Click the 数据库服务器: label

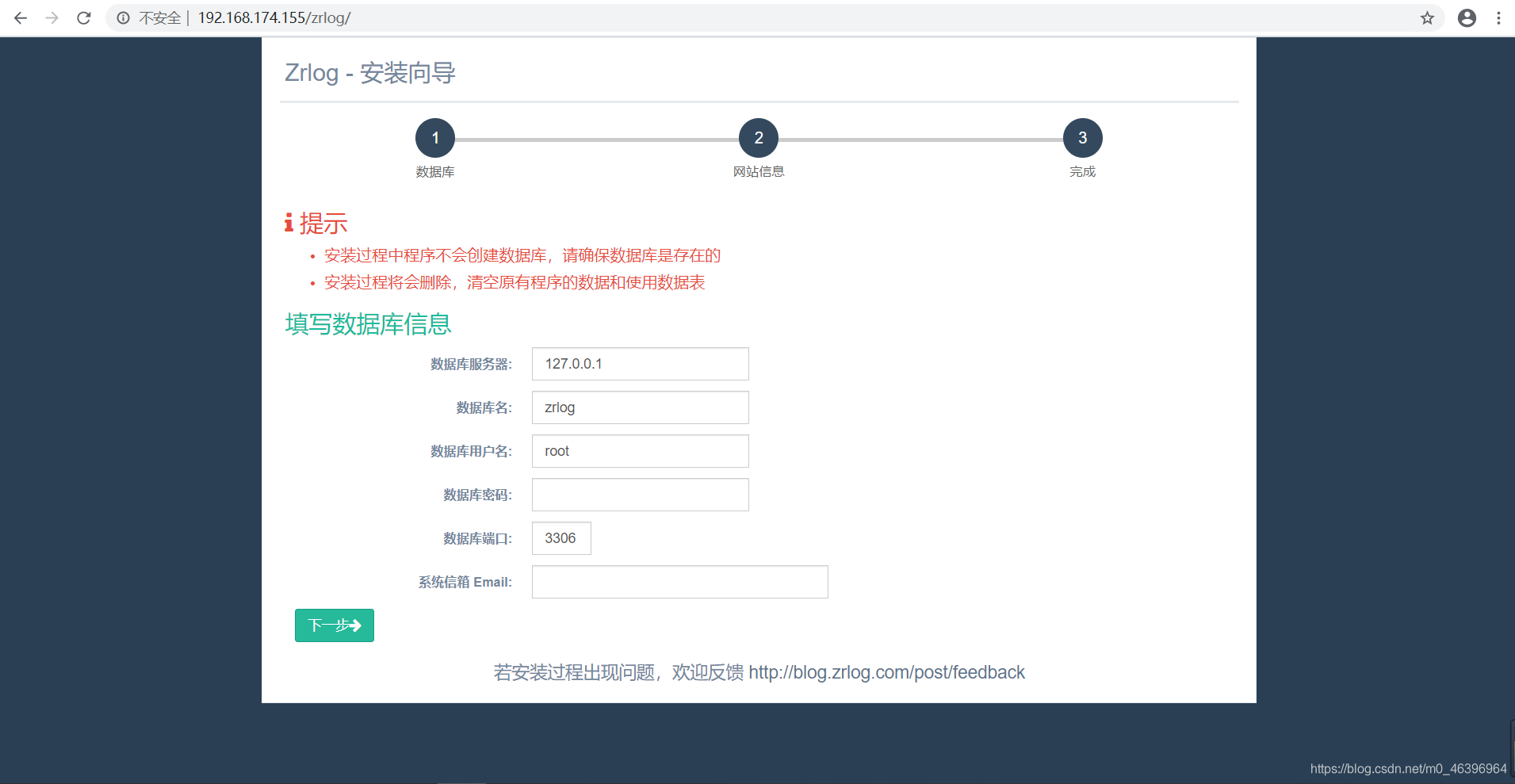(x=471, y=364)
